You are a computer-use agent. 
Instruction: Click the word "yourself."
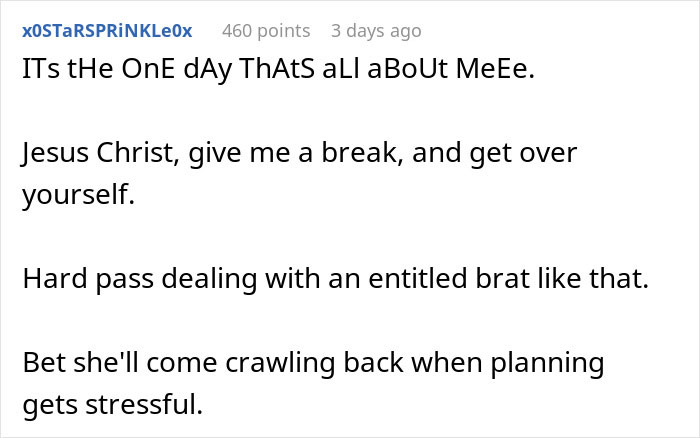pyautogui.click(x=78, y=194)
